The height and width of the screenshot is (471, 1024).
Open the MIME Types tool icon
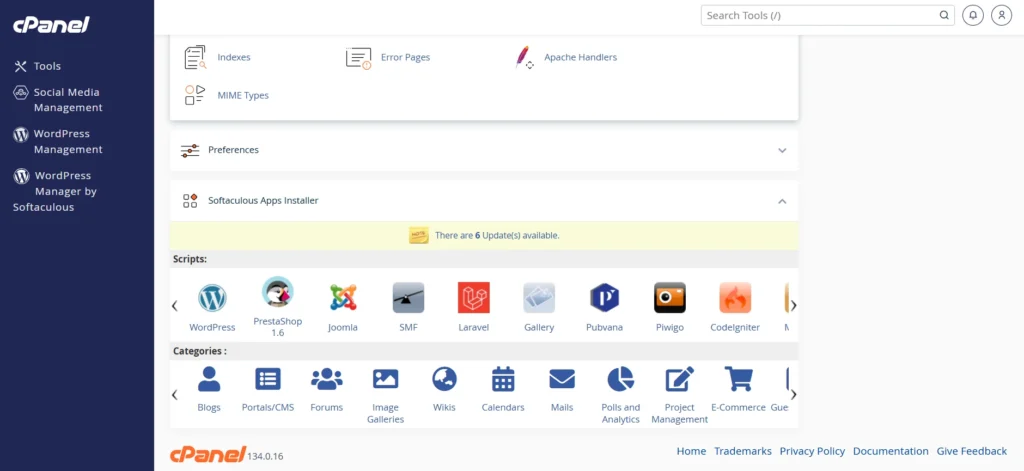195,95
